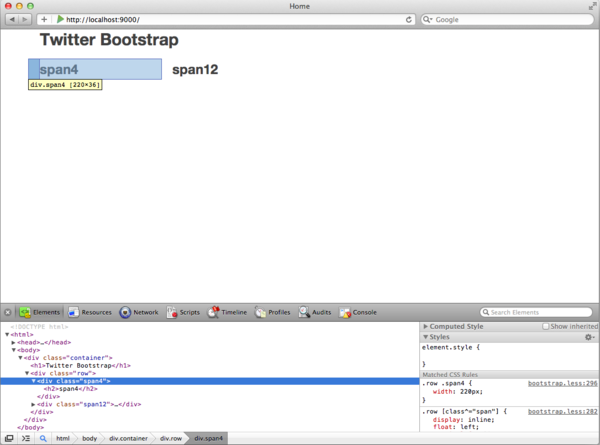Select body in the breadcrumb bar
600x445 pixels.
pos(90,438)
